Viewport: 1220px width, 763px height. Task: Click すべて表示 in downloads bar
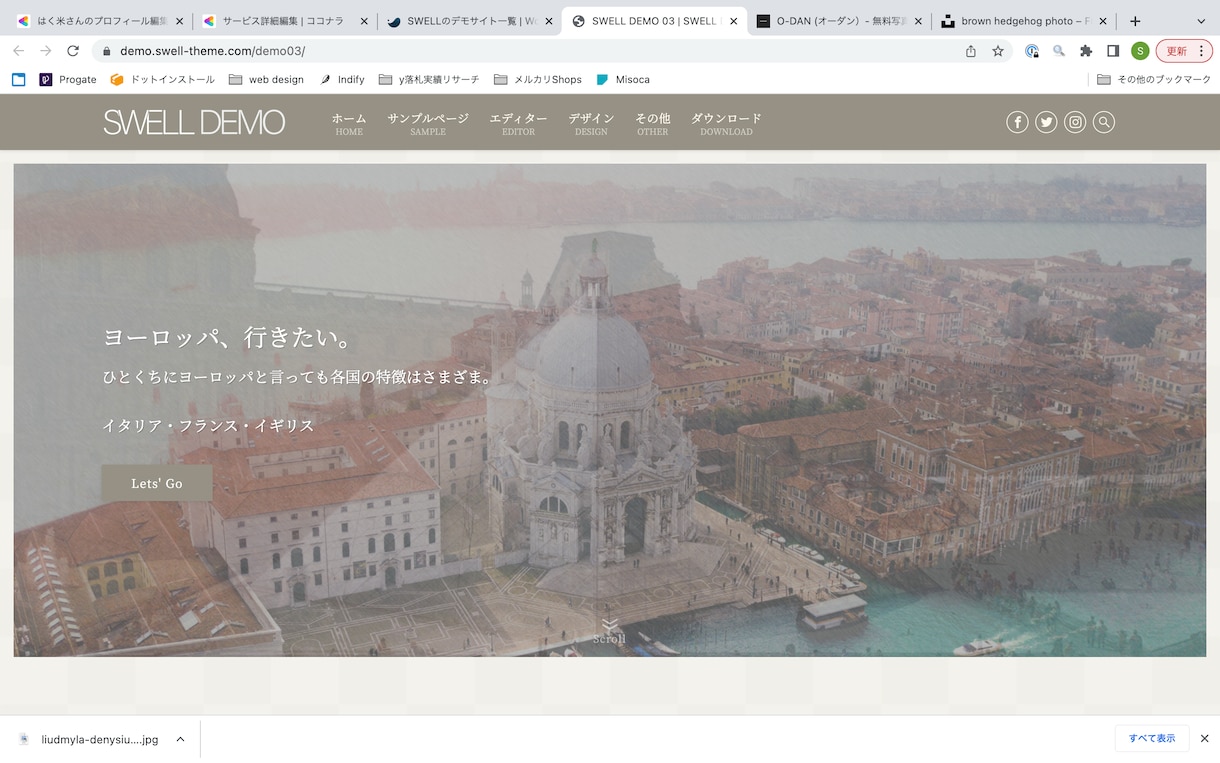point(1152,739)
